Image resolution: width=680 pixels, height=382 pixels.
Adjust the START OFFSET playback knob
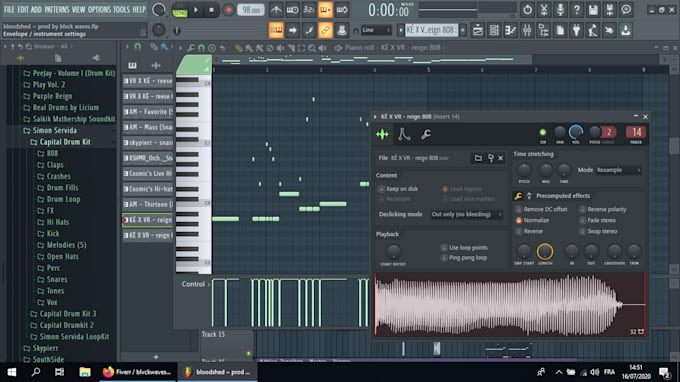393,251
